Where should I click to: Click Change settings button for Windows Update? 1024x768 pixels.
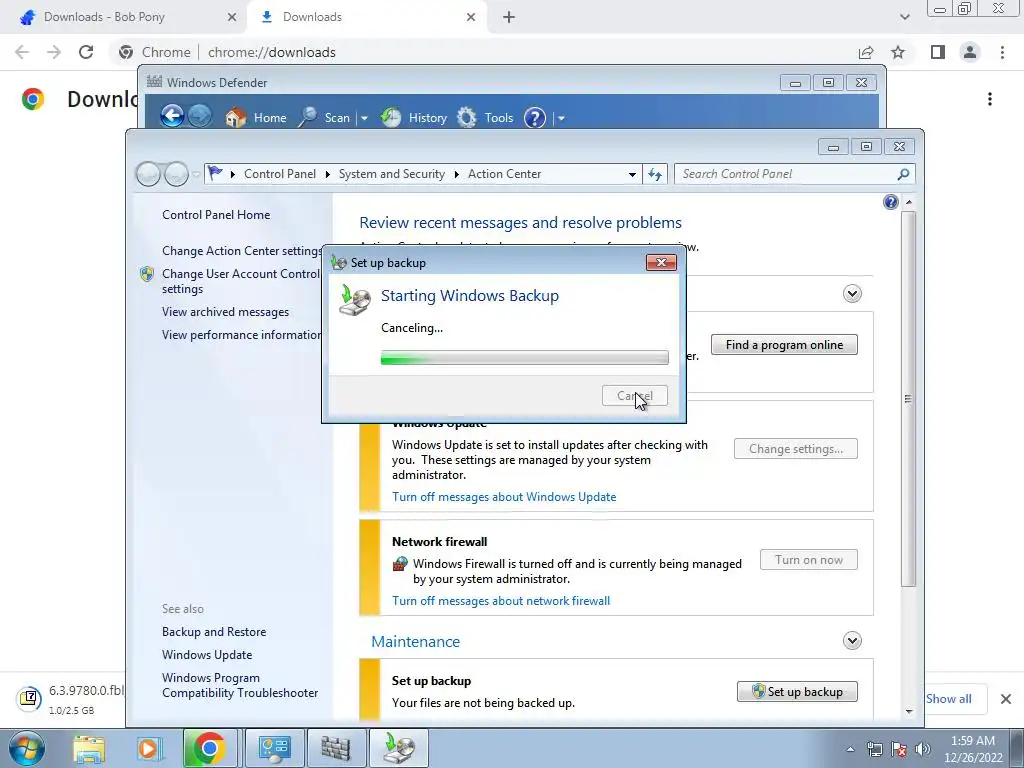coord(795,449)
